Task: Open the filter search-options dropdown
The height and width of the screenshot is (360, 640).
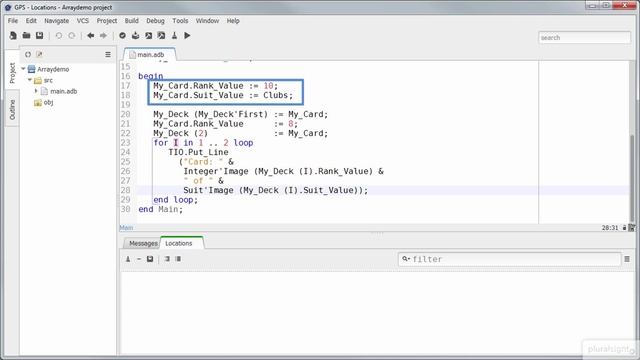Action: tap(406, 259)
